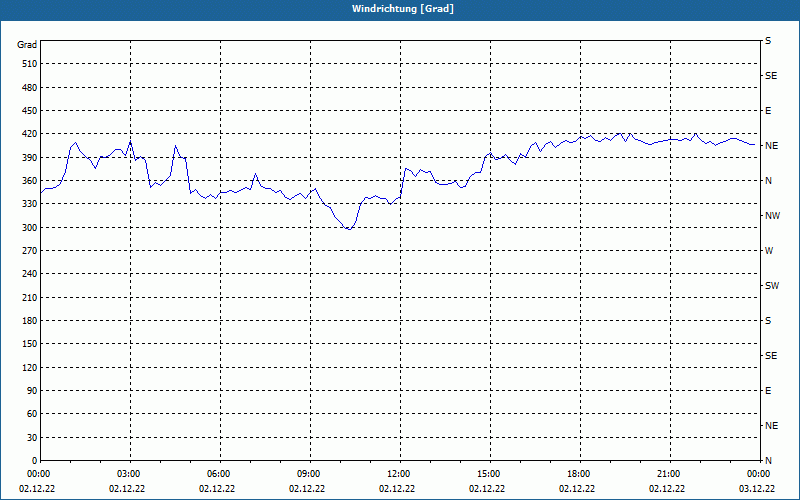Click the 30 degree axis label
Viewport: 800px width, 500px height.
pyautogui.click(x=32, y=437)
